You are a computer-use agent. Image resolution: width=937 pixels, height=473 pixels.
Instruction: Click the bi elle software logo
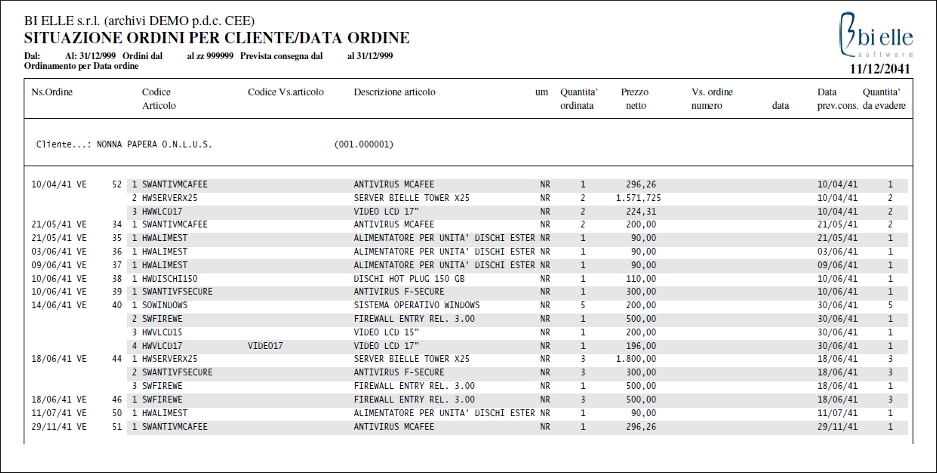pos(875,36)
